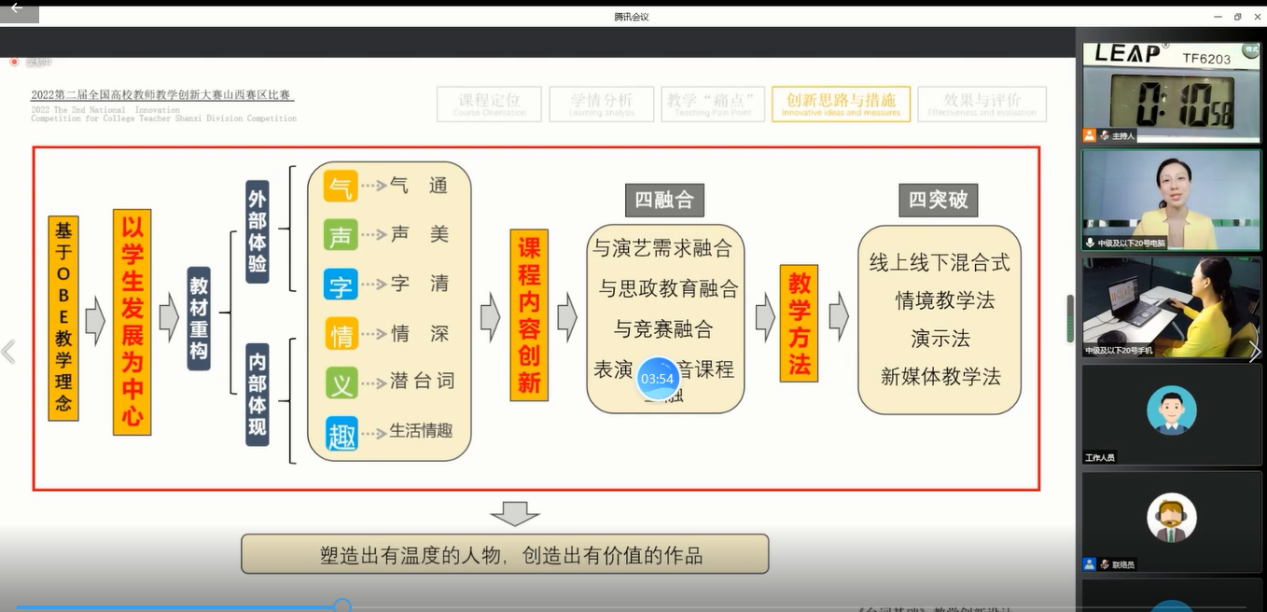The height and width of the screenshot is (612, 1267).
Task: Open the 教学"痛点" slide tab
Action: (713, 104)
